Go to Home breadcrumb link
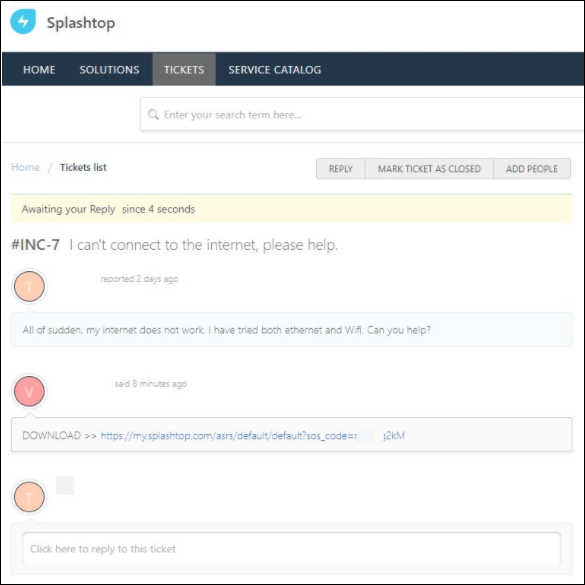 pos(25,167)
